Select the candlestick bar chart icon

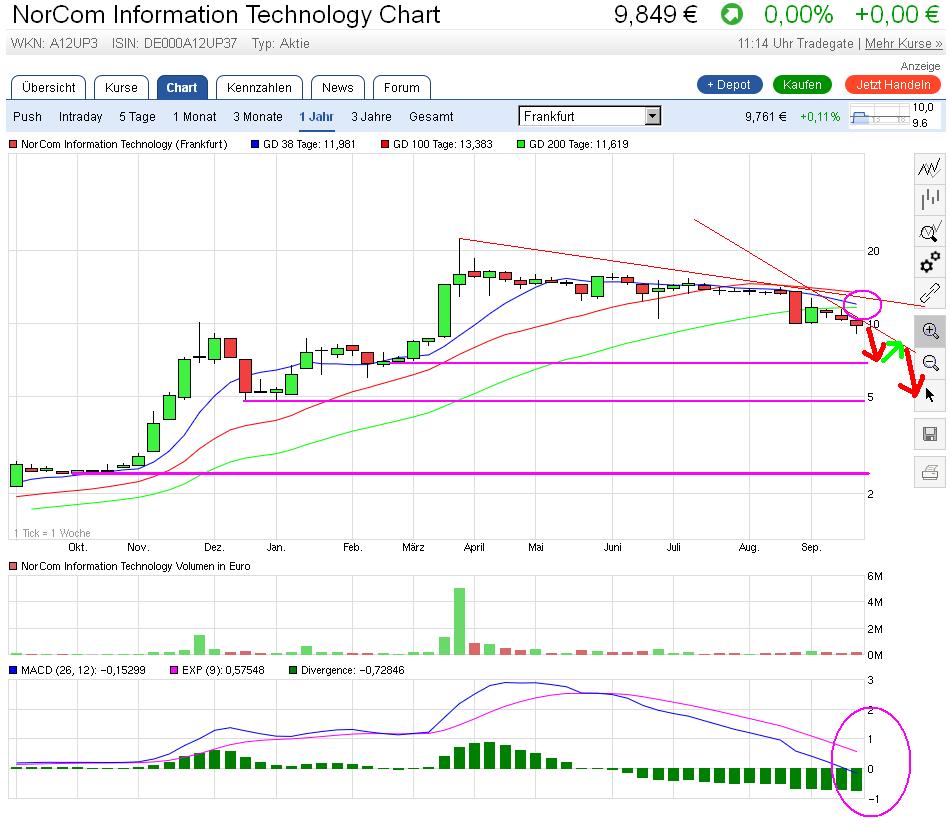tap(929, 199)
